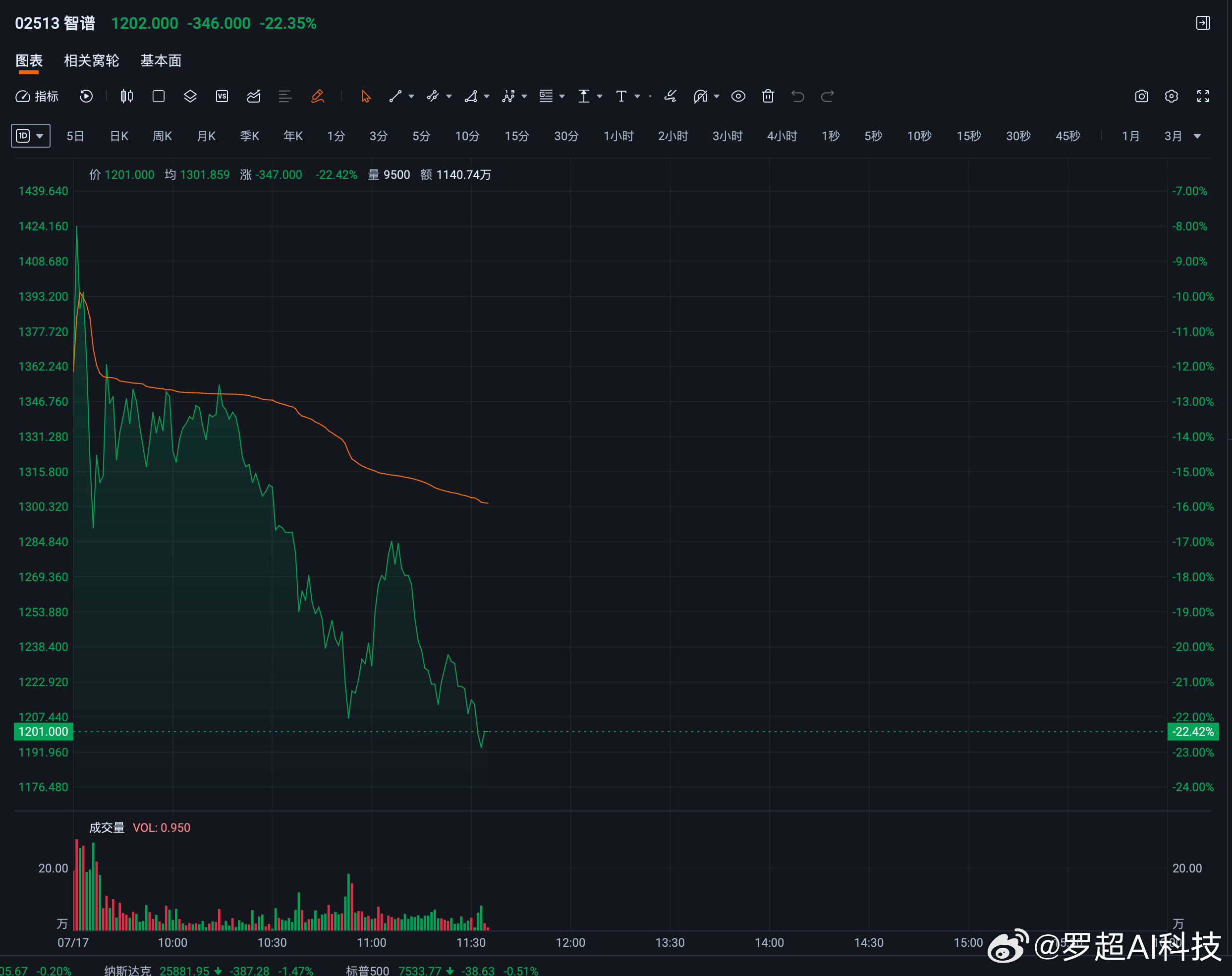Image resolution: width=1232 pixels, height=976 pixels.
Task: Select 年K timeframe
Action: pyautogui.click(x=293, y=136)
